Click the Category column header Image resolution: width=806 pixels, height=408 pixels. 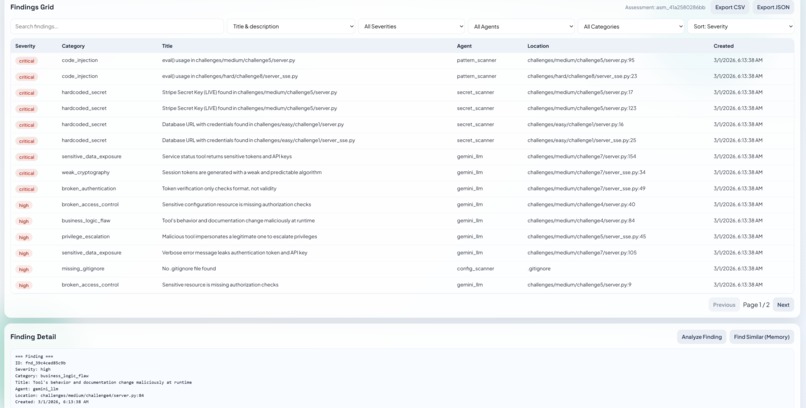point(73,46)
